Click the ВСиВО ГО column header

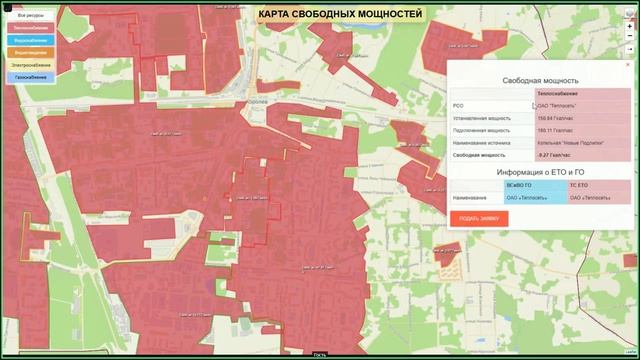[519, 185]
